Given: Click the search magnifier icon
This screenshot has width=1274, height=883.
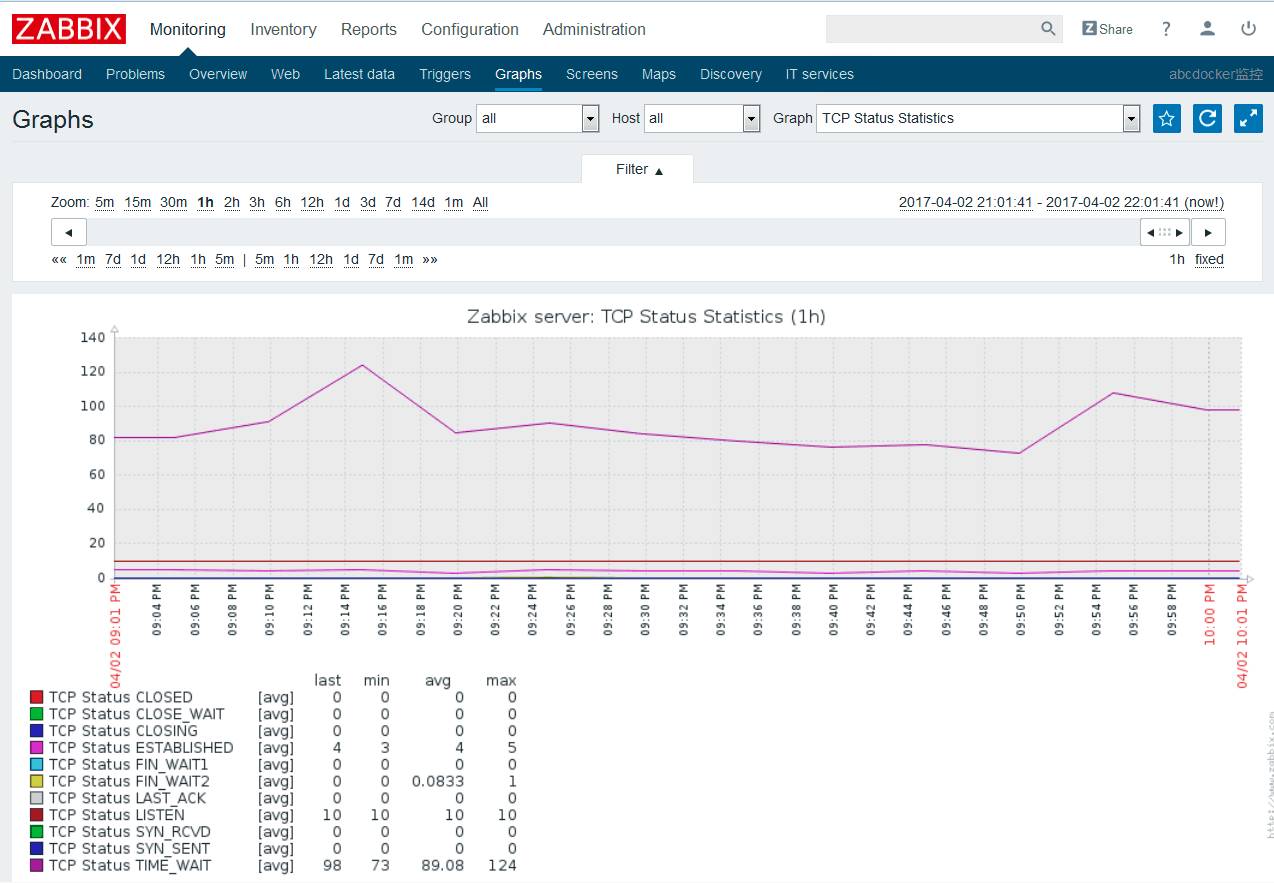Looking at the screenshot, I should tap(1048, 29).
